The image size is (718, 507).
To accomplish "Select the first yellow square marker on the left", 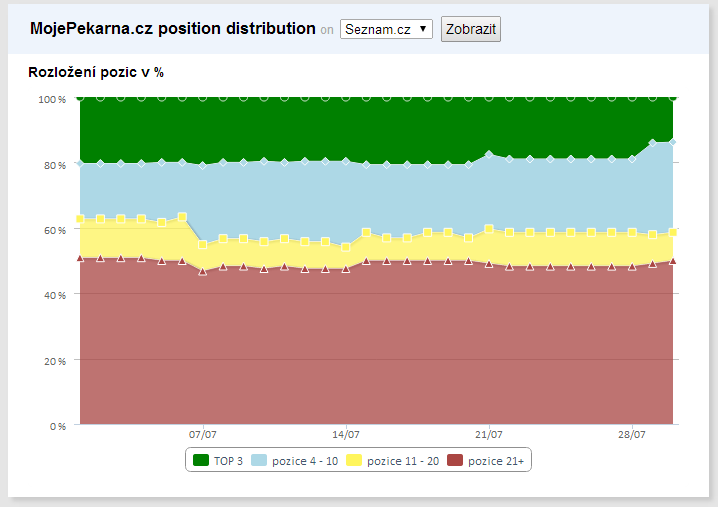I will [x=80, y=219].
